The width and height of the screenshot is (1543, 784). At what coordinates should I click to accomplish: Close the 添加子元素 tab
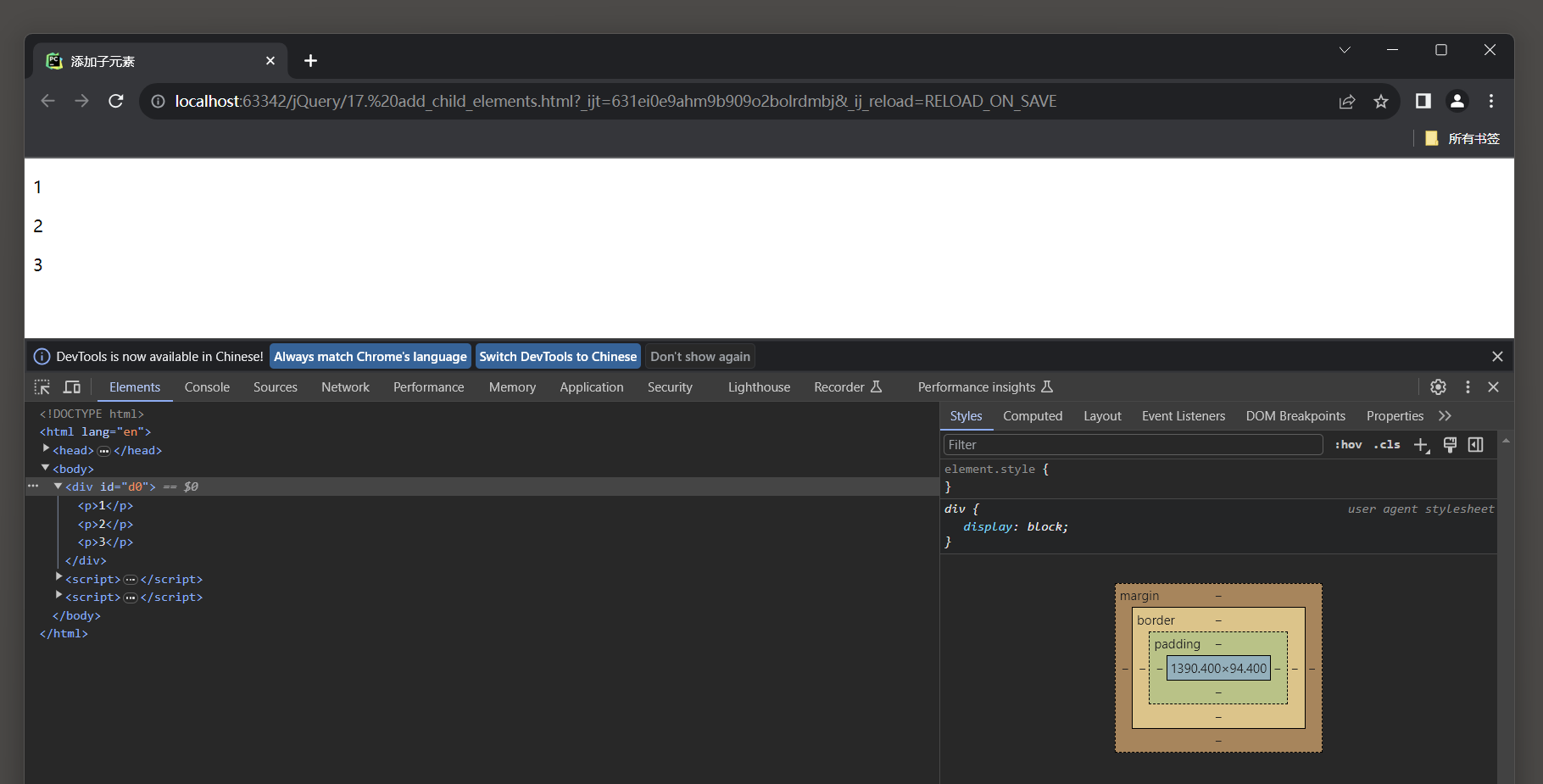coord(270,61)
